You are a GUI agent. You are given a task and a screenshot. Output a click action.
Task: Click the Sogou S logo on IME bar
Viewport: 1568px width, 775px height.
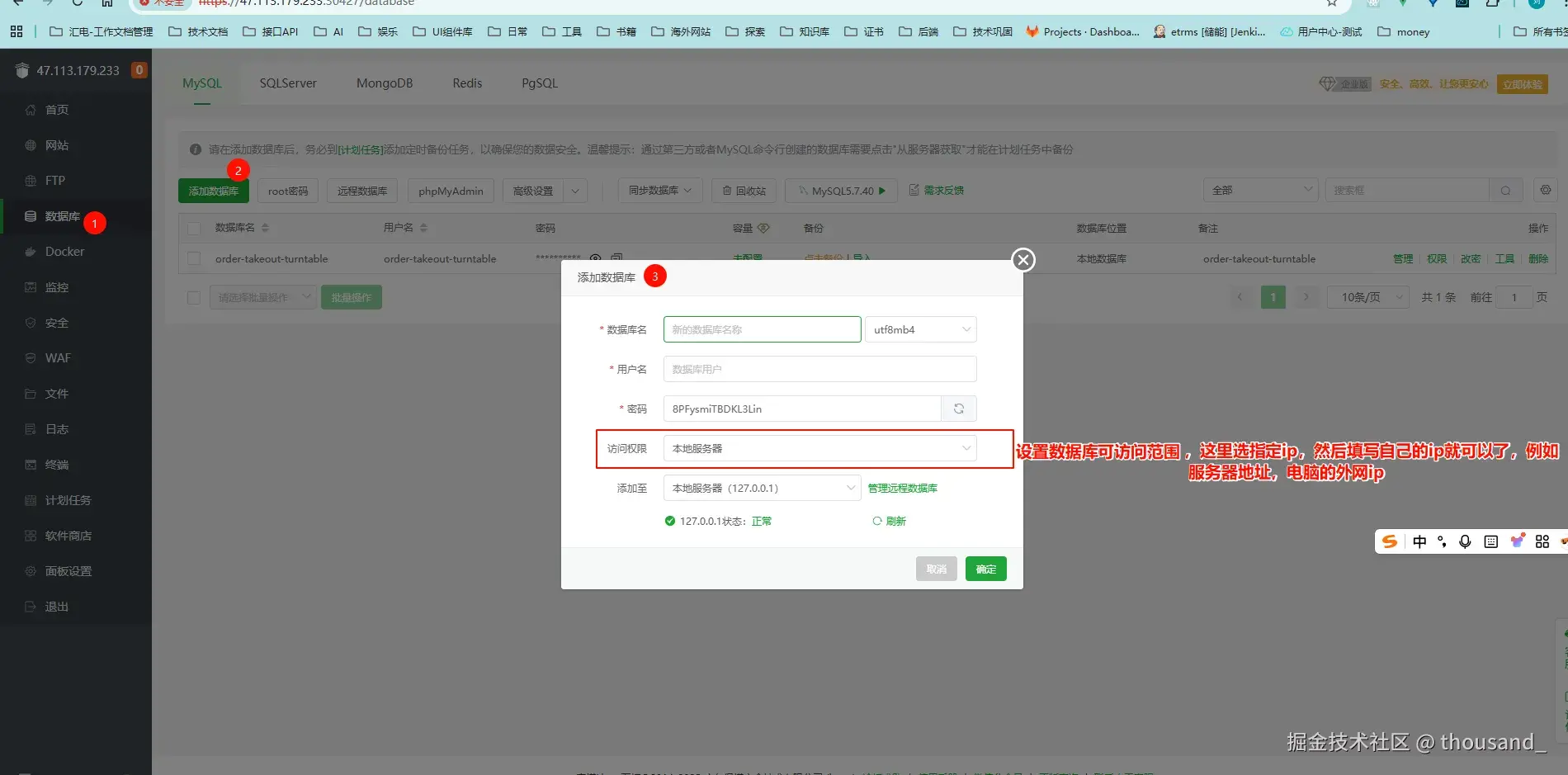(1390, 541)
